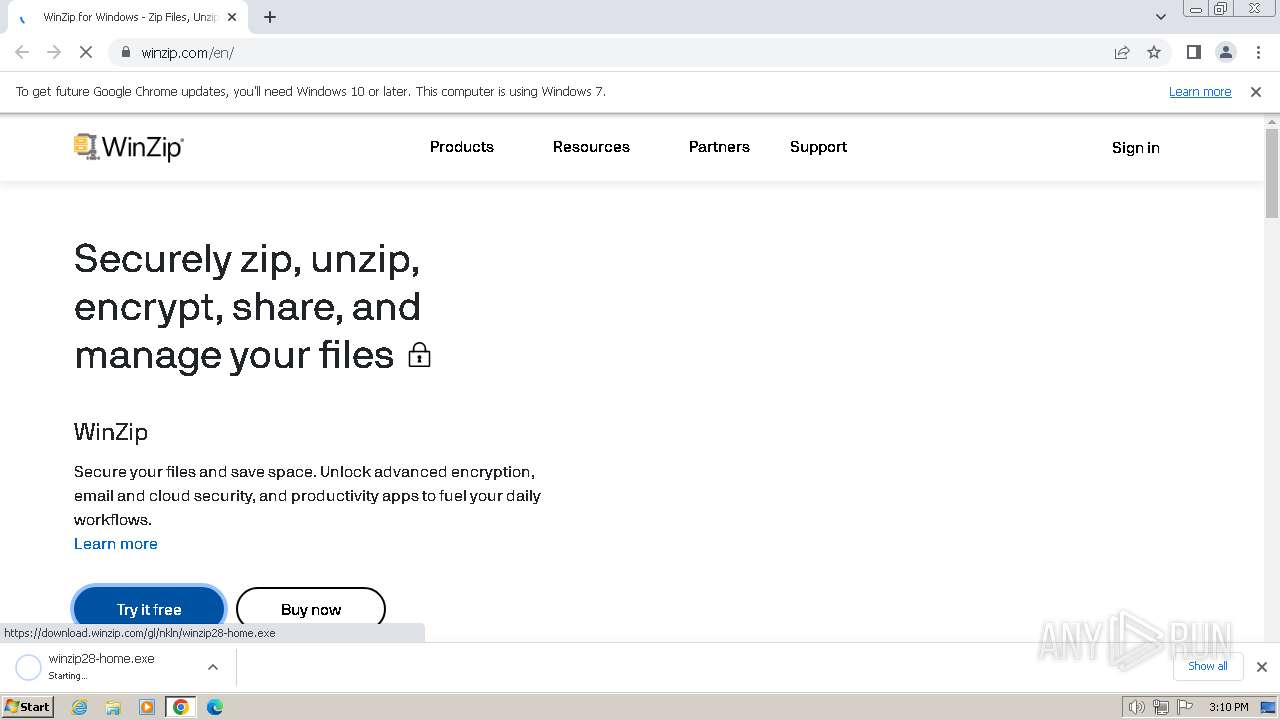Open Windows Media Player from taskbar

coord(147,707)
